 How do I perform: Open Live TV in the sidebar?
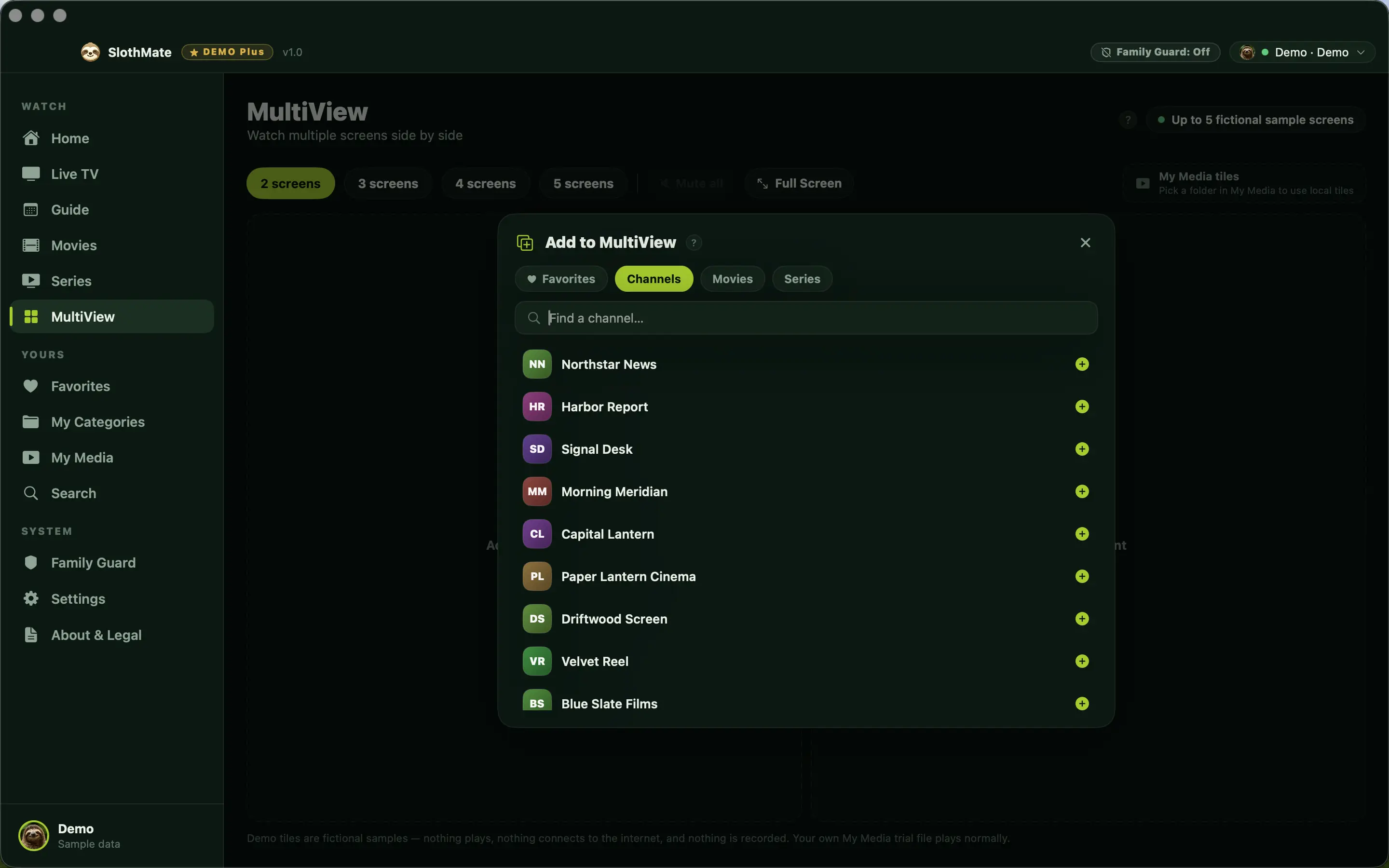click(112, 174)
